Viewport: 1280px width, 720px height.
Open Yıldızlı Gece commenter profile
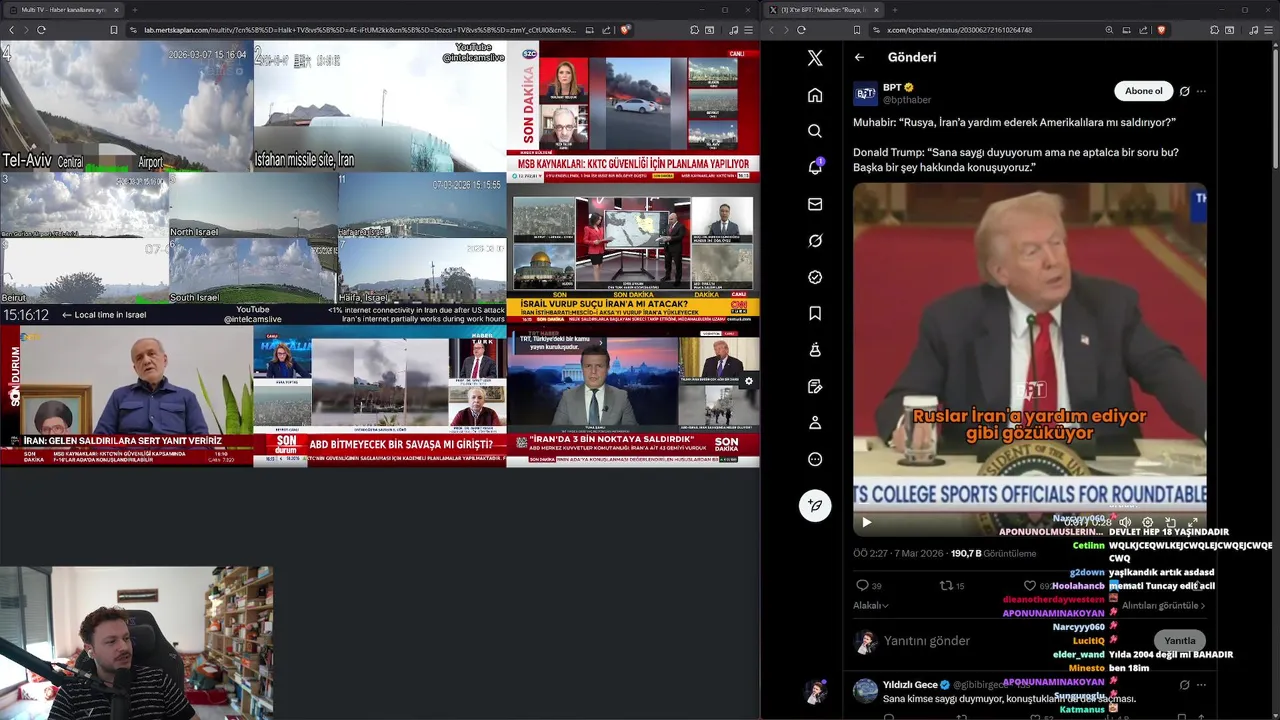[910, 685]
